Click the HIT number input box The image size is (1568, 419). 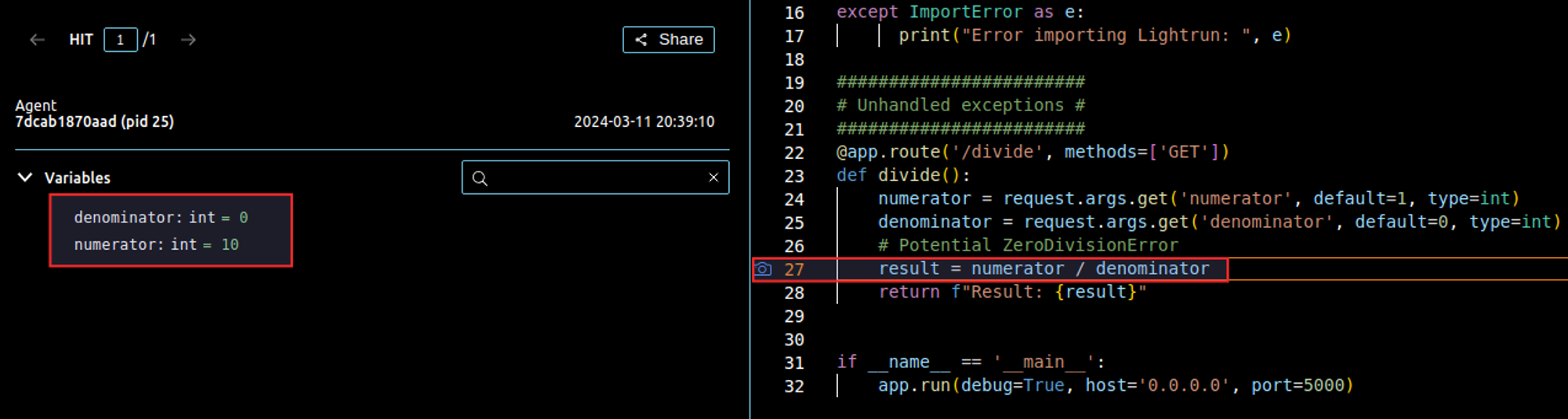121,40
